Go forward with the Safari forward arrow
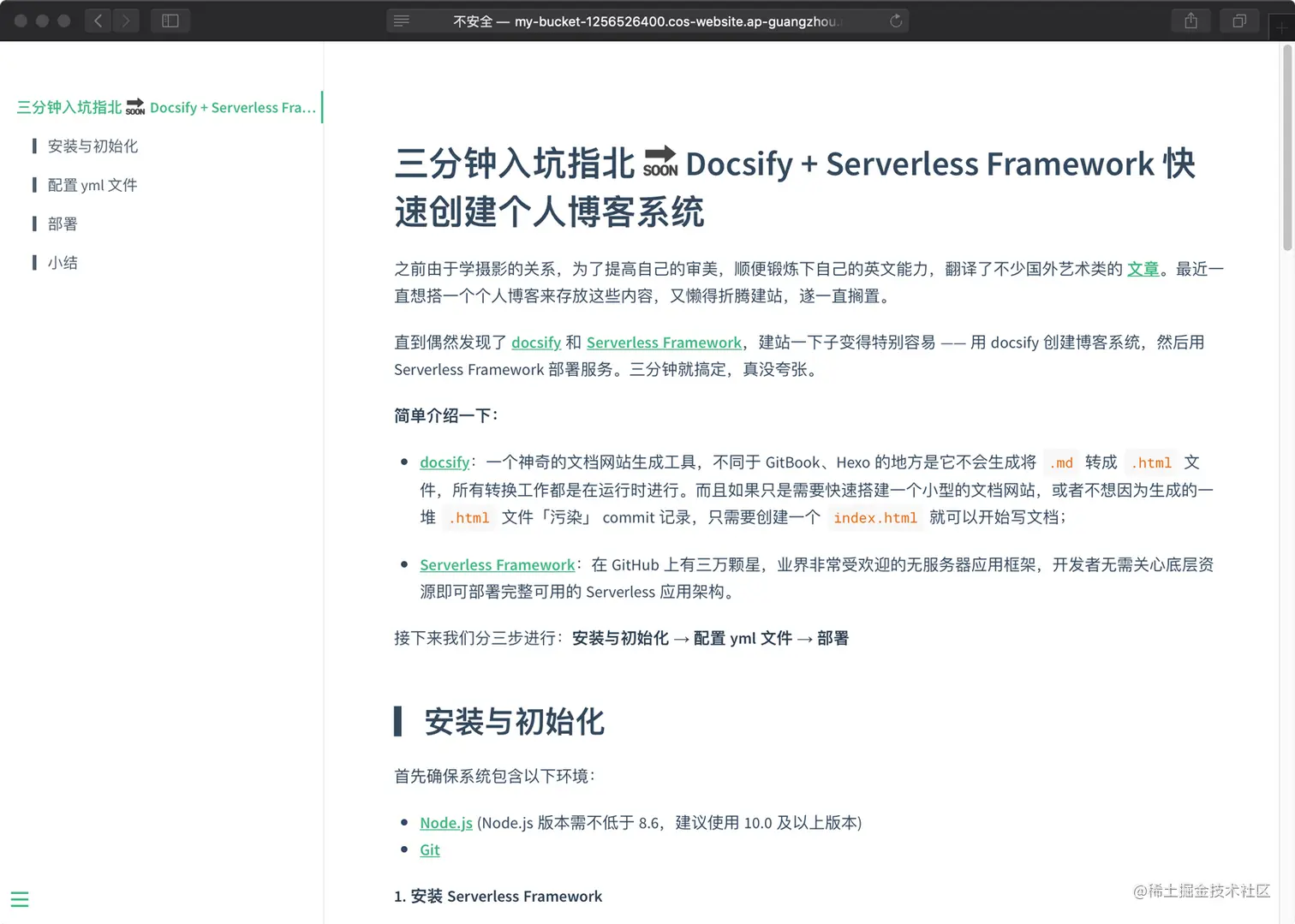The width and height of the screenshot is (1295, 924). tap(126, 21)
